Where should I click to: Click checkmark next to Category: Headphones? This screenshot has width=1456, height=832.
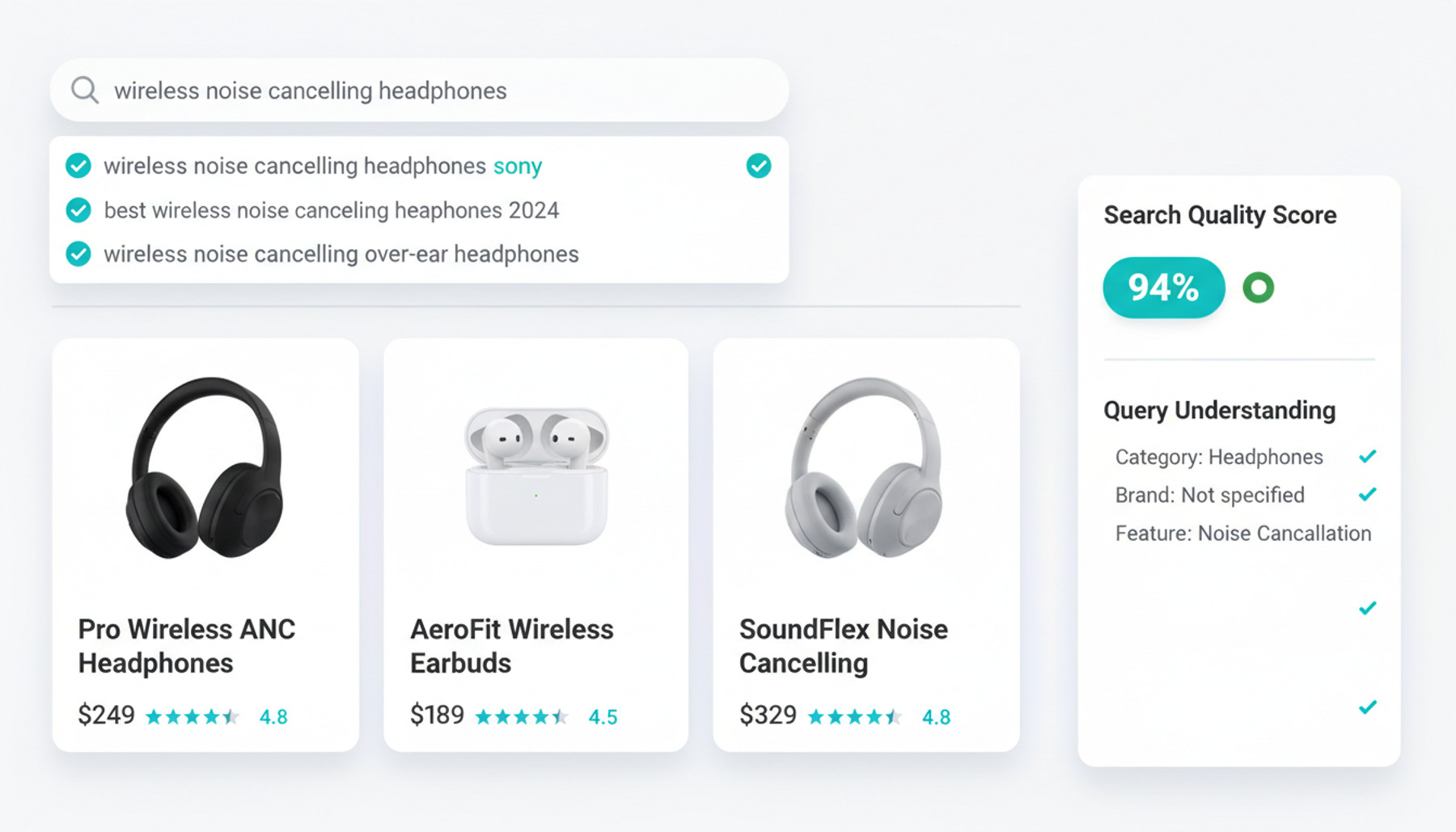click(x=1367, y=457)
